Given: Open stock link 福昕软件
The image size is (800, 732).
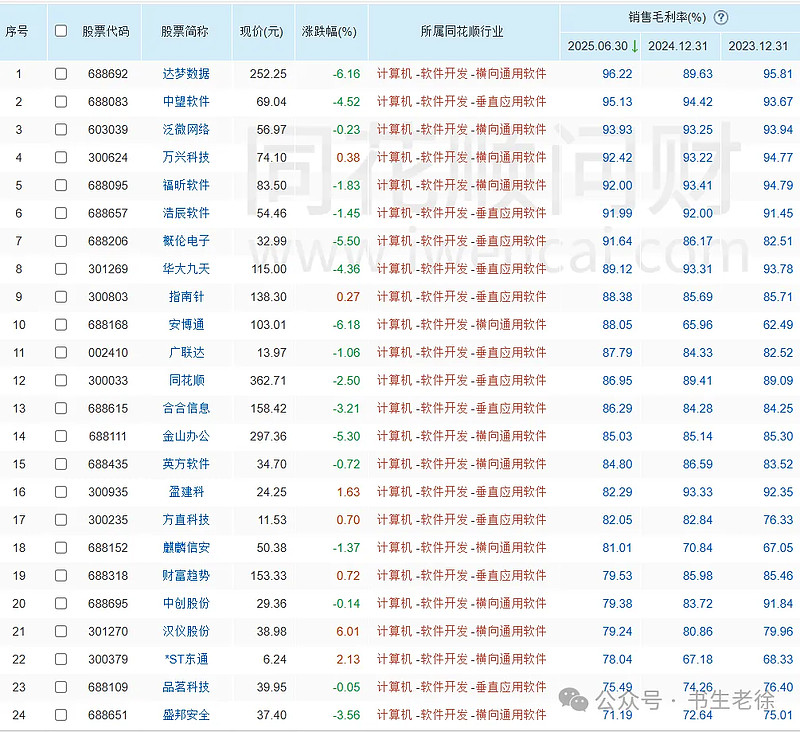Looking at the screenshot, I should [186, 185].
